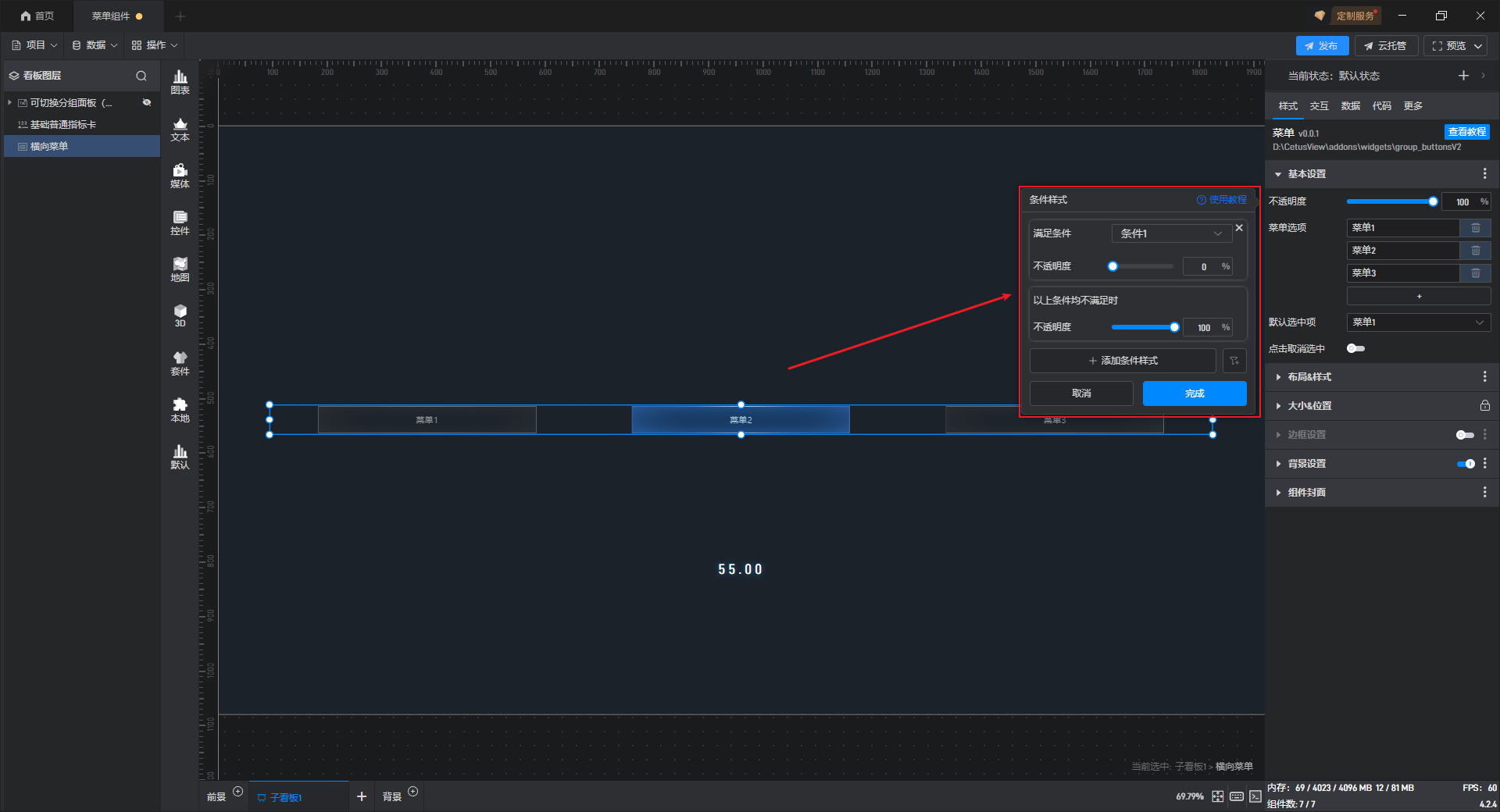Open the 数据 menu in the toolbar
The image size is (1500, 812).
coord(95,45)
